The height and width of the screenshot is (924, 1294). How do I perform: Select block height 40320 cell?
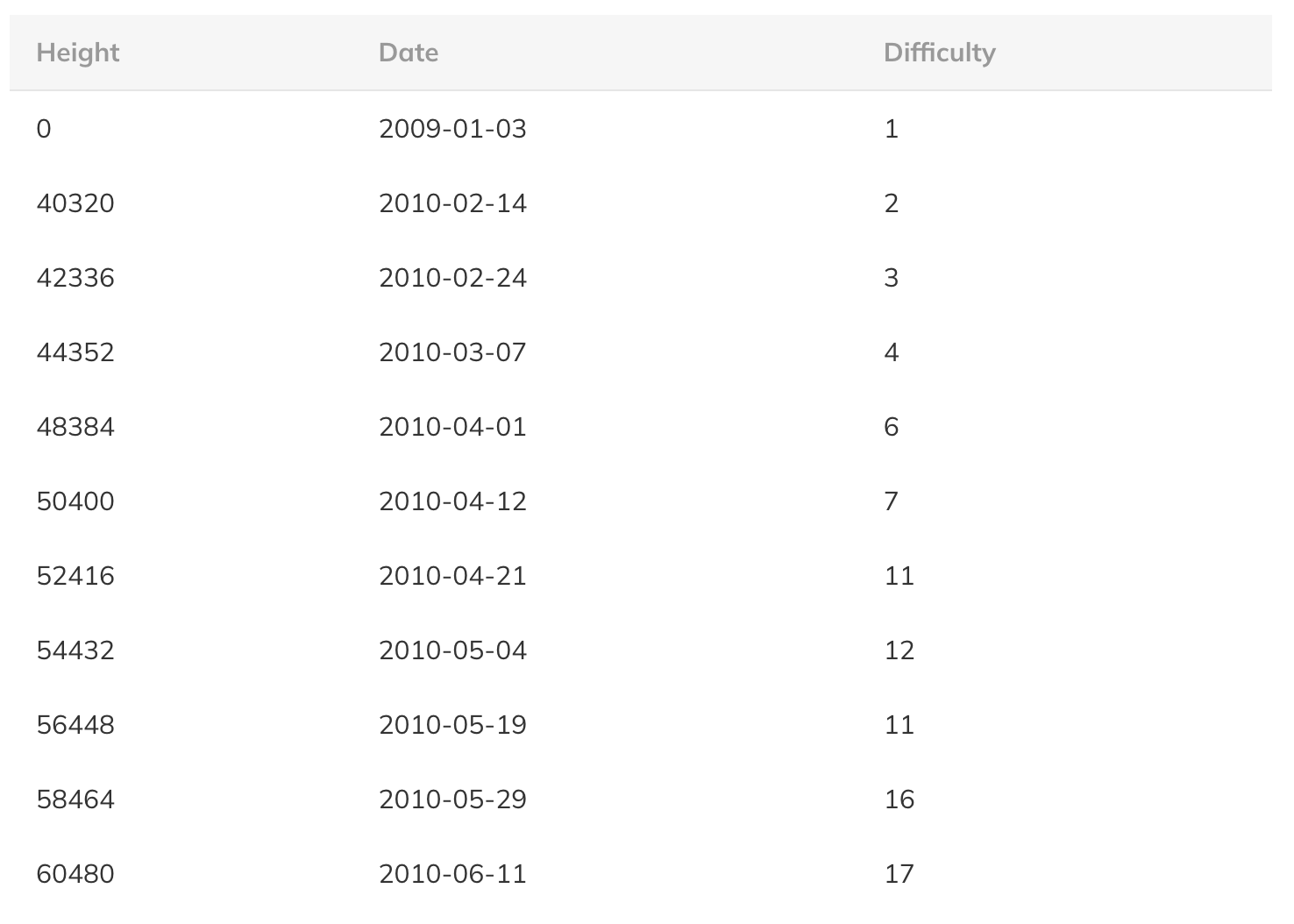tap(75, 203)
